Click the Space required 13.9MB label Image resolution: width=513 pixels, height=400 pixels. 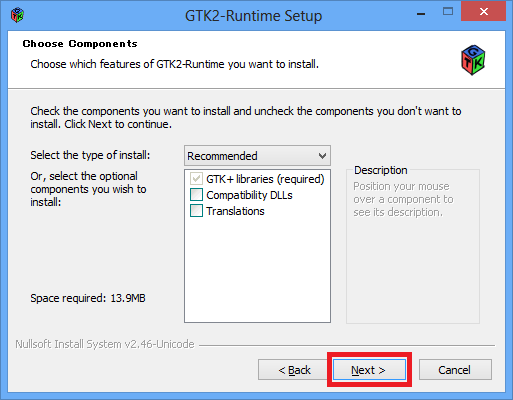pos(88,298)
